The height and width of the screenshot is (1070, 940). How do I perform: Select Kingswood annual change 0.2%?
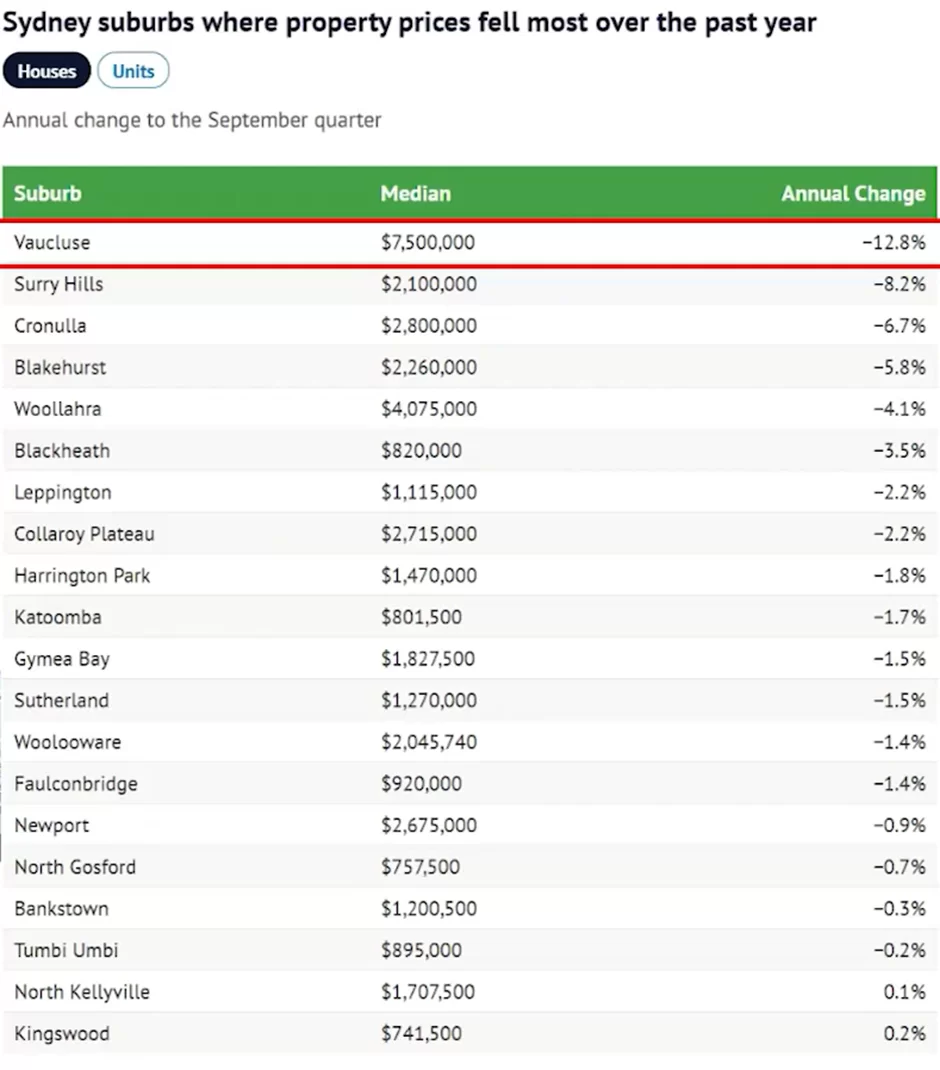pos(904,1034)
